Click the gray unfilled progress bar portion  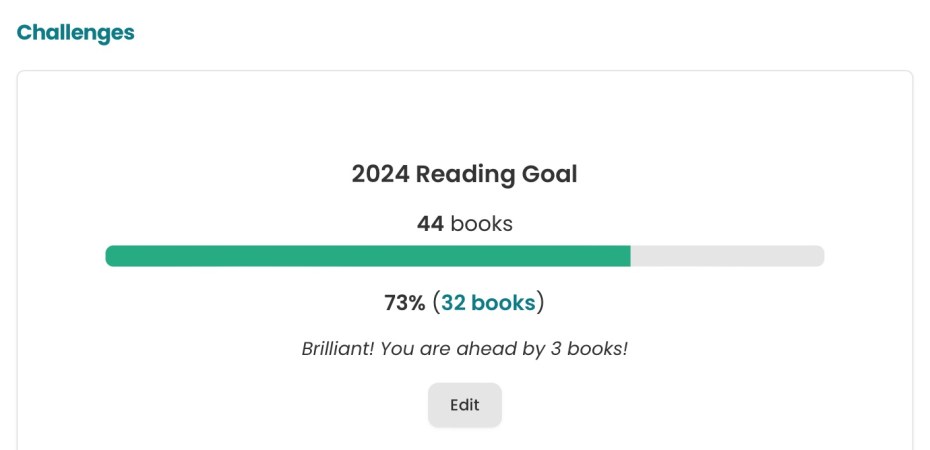coord(727,256)
